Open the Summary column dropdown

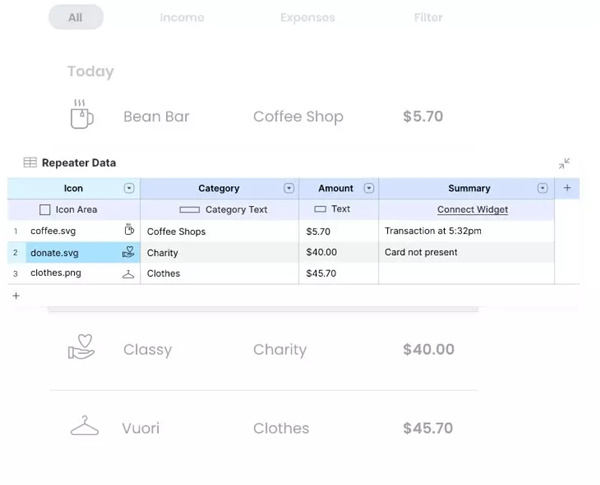point(543,188)
